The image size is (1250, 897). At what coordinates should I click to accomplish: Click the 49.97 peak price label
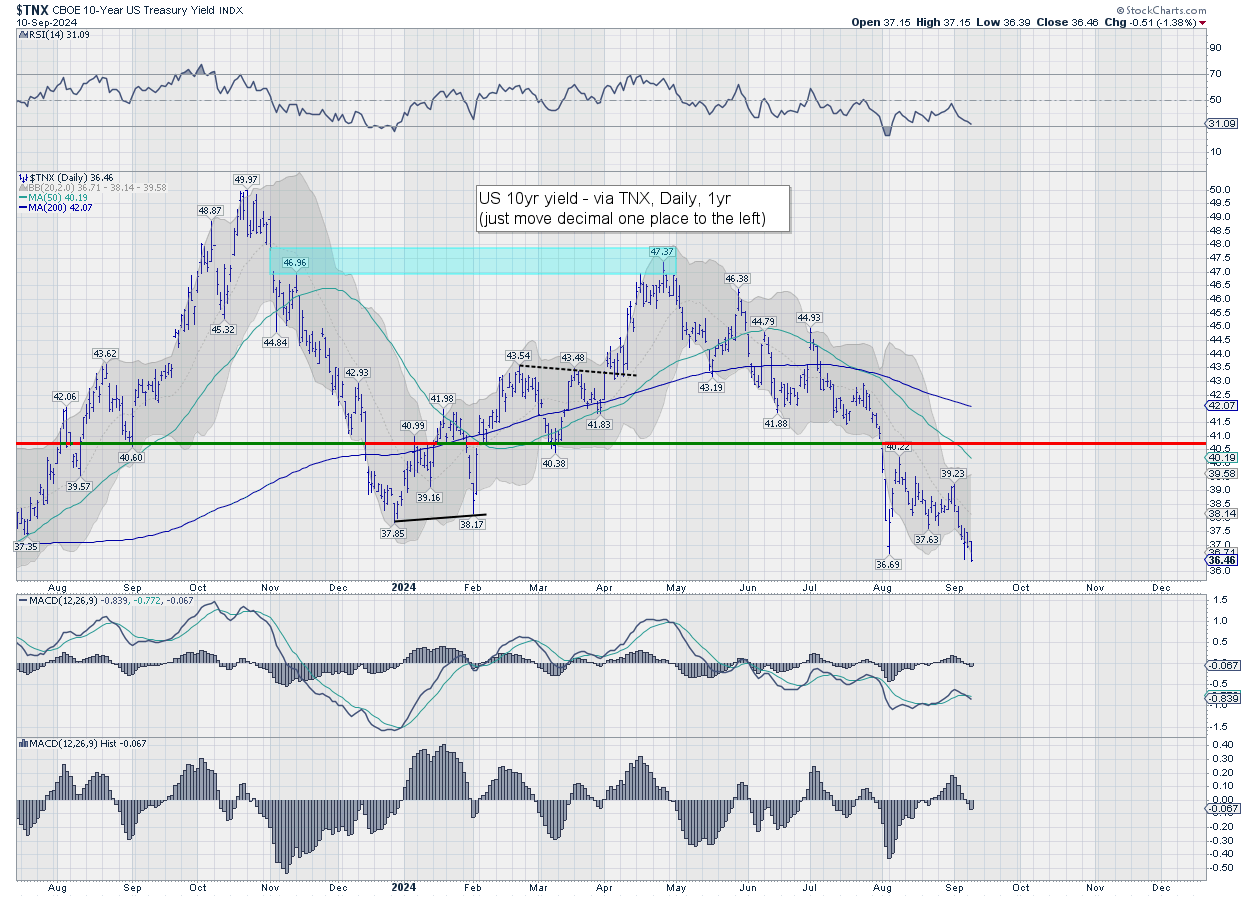[x=246, y=179]
